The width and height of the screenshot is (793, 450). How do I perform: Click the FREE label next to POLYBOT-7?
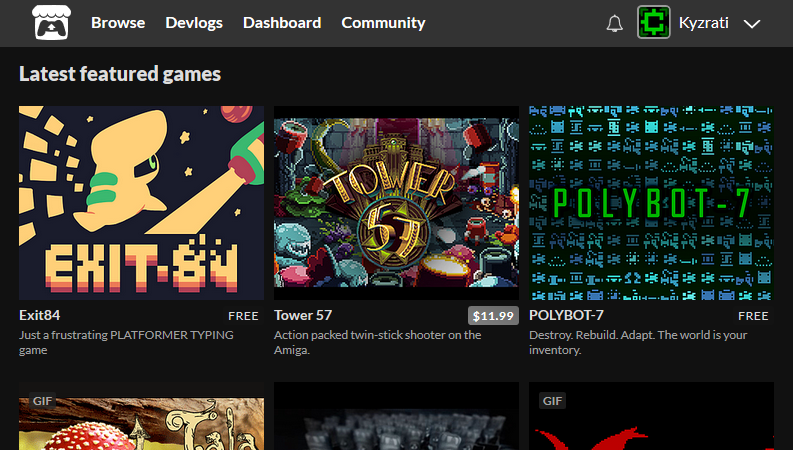pos(753,316)
